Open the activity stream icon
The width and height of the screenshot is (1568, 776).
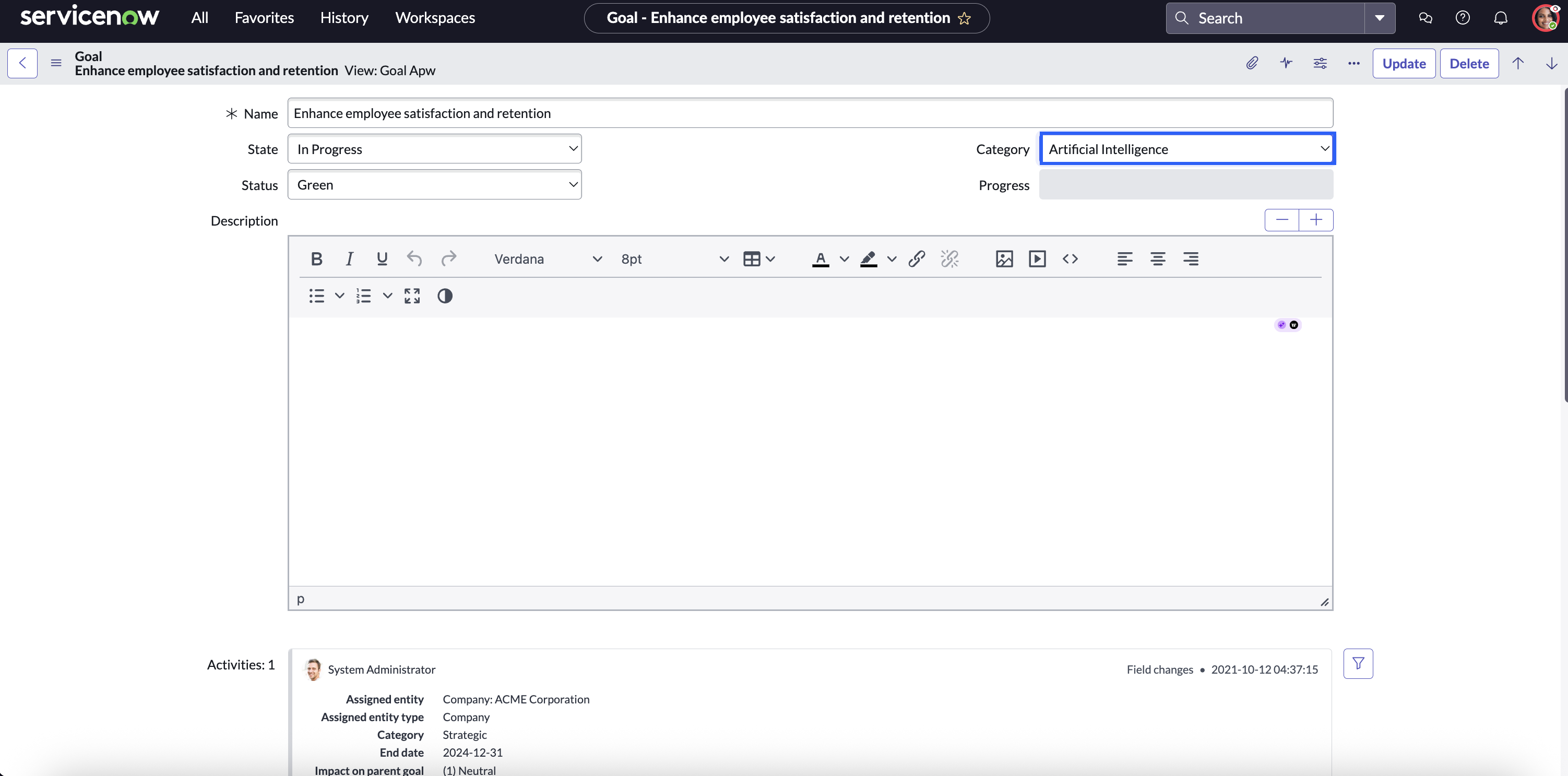tap(1286, 63)
